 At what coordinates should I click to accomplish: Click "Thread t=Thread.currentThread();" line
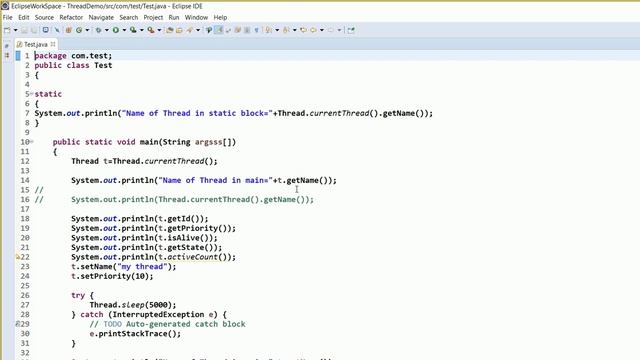point(144,161)
